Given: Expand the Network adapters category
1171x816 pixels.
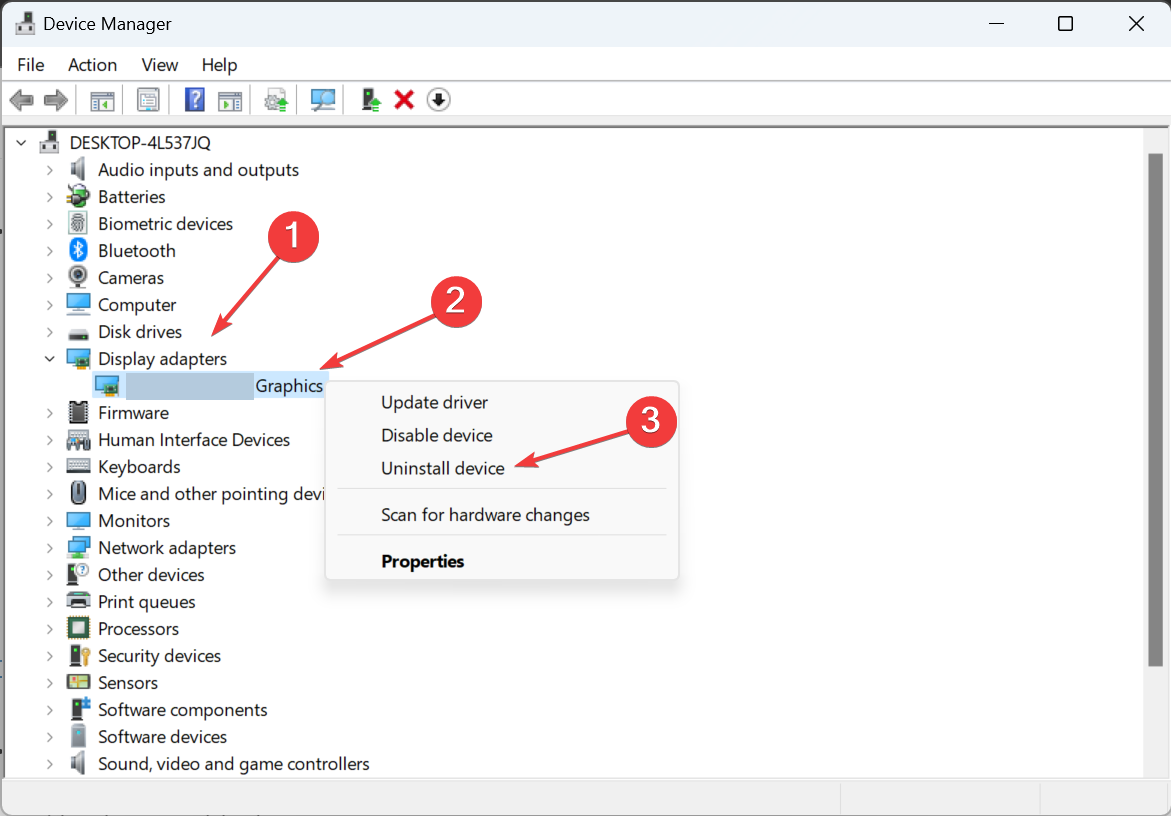Looking at the screenshot, I should pos(50,547).
